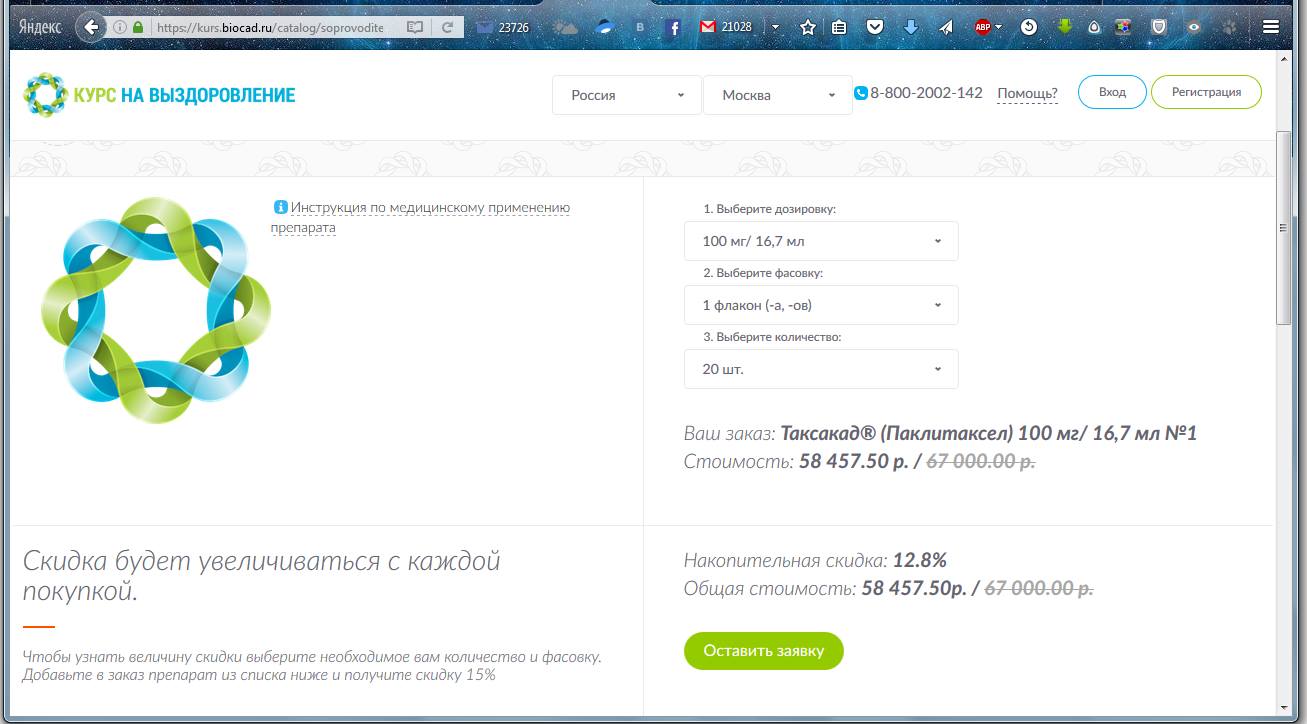Open quantity dropdown showing 20 шт.
This screenshot has height=724, width=1307.
click(821, 369)
